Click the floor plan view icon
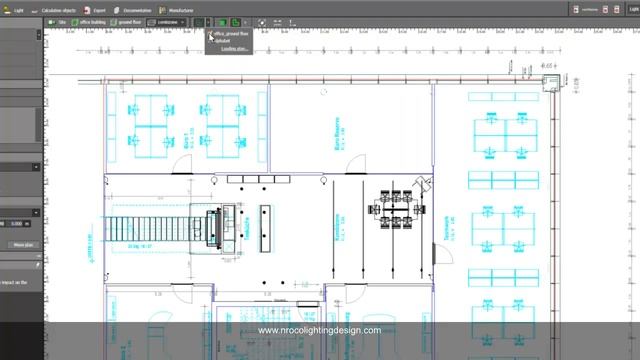Image resolution: width=640 pixels, height=360 pixels. pyautogui.click(x=199, y=22)
